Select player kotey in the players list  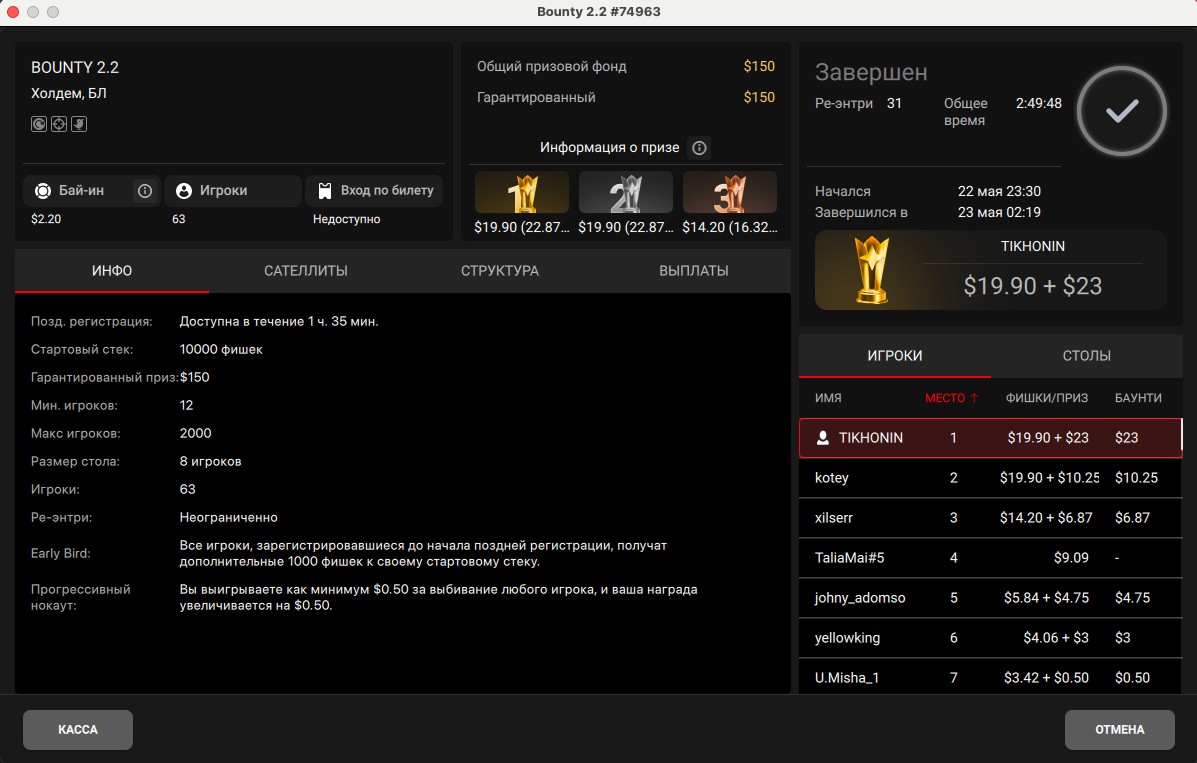coord(832,478)
